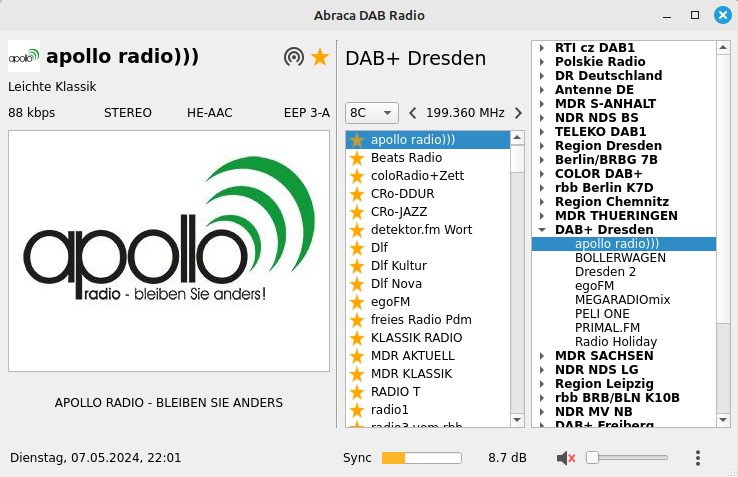Open the 8C channel dropdown
The image size is (738, 477).
coord(371,113)
